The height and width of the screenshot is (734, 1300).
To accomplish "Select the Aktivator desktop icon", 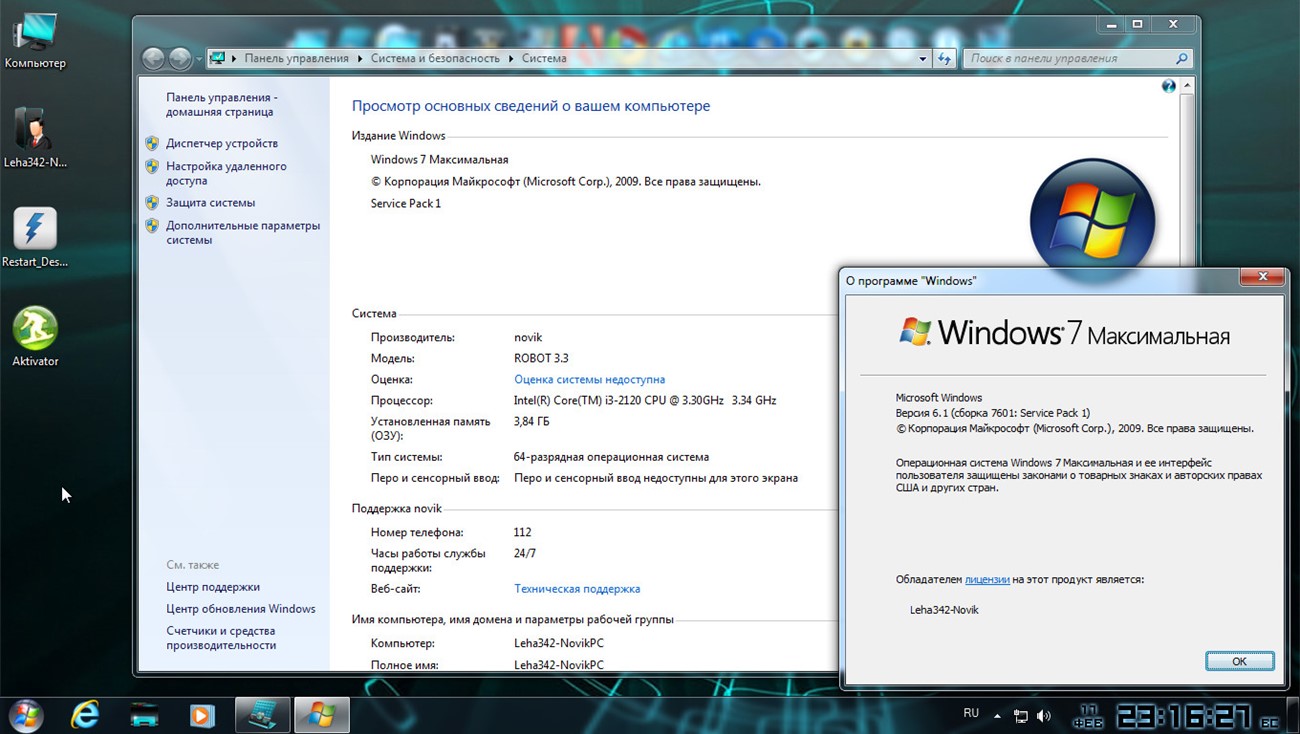I will tap(35, 337).
